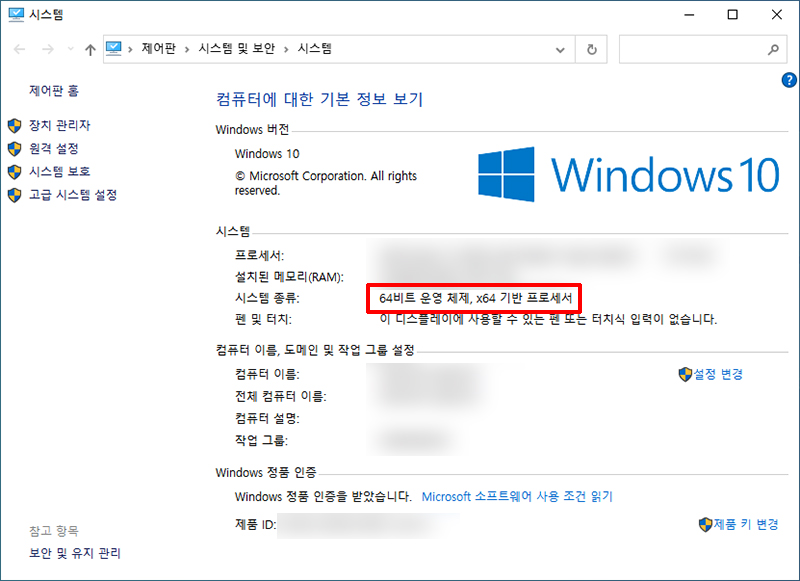Screen dimensions: 800x581
Task: Click shield icon next to 제품 키 변경
Action: tap(706, 524)
